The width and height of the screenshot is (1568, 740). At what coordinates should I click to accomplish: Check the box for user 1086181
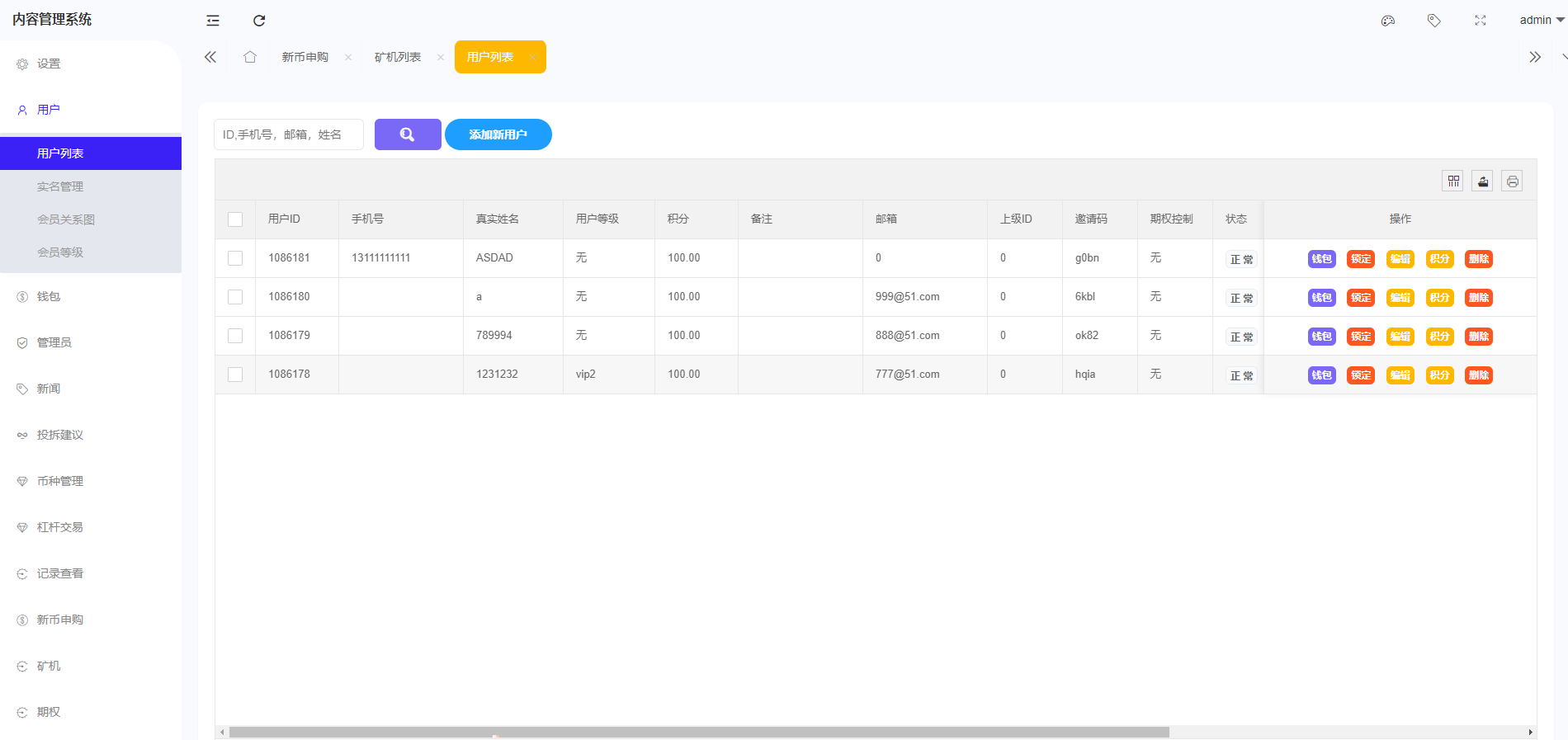point(235,258)
